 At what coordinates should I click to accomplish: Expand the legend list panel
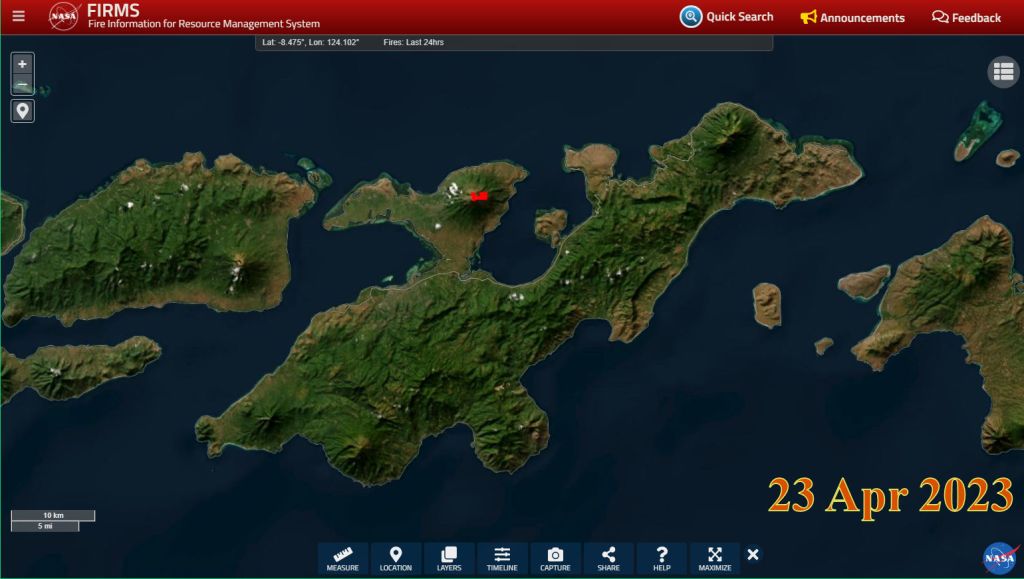[x=1002, y=72]
